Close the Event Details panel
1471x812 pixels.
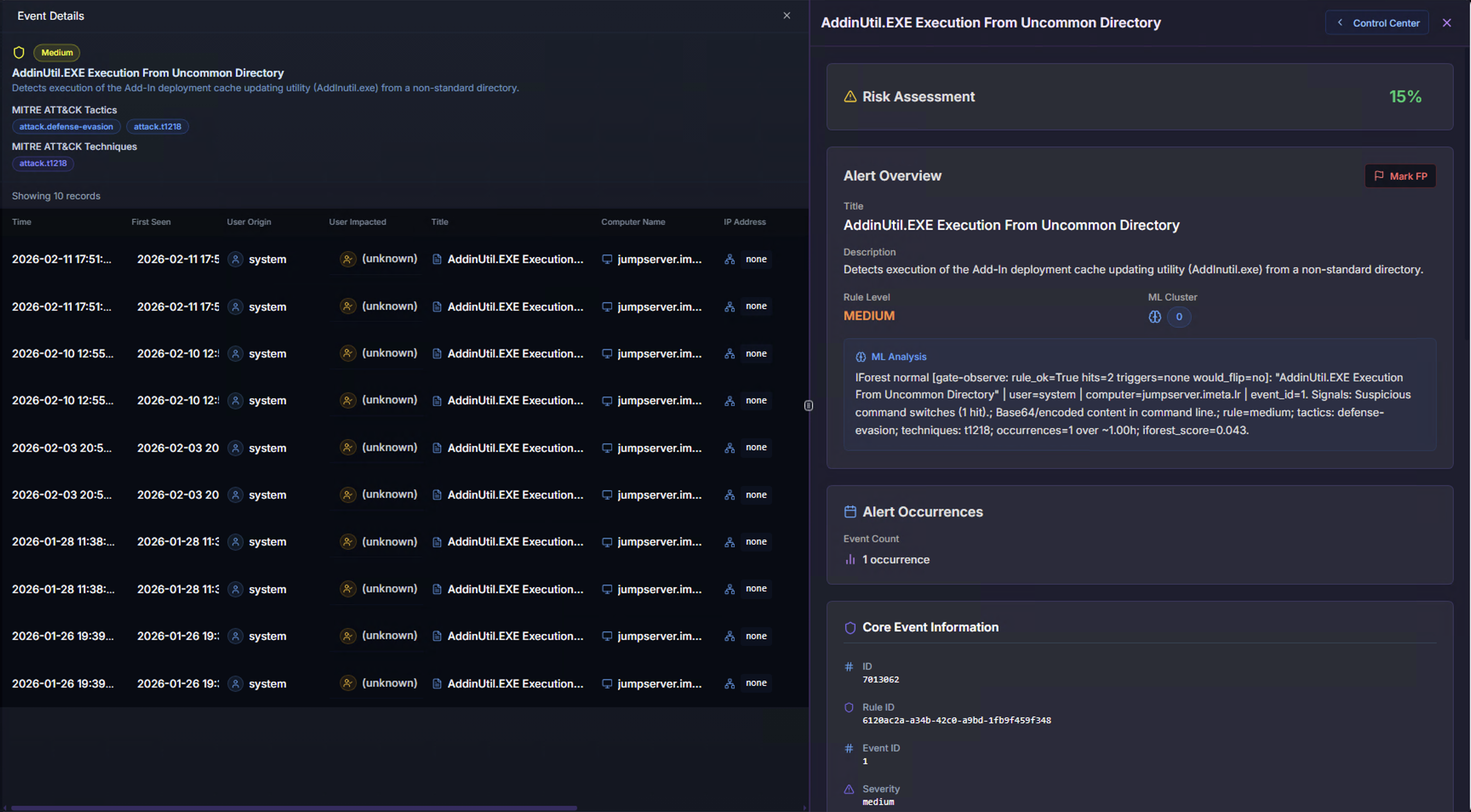click(786, 15)
